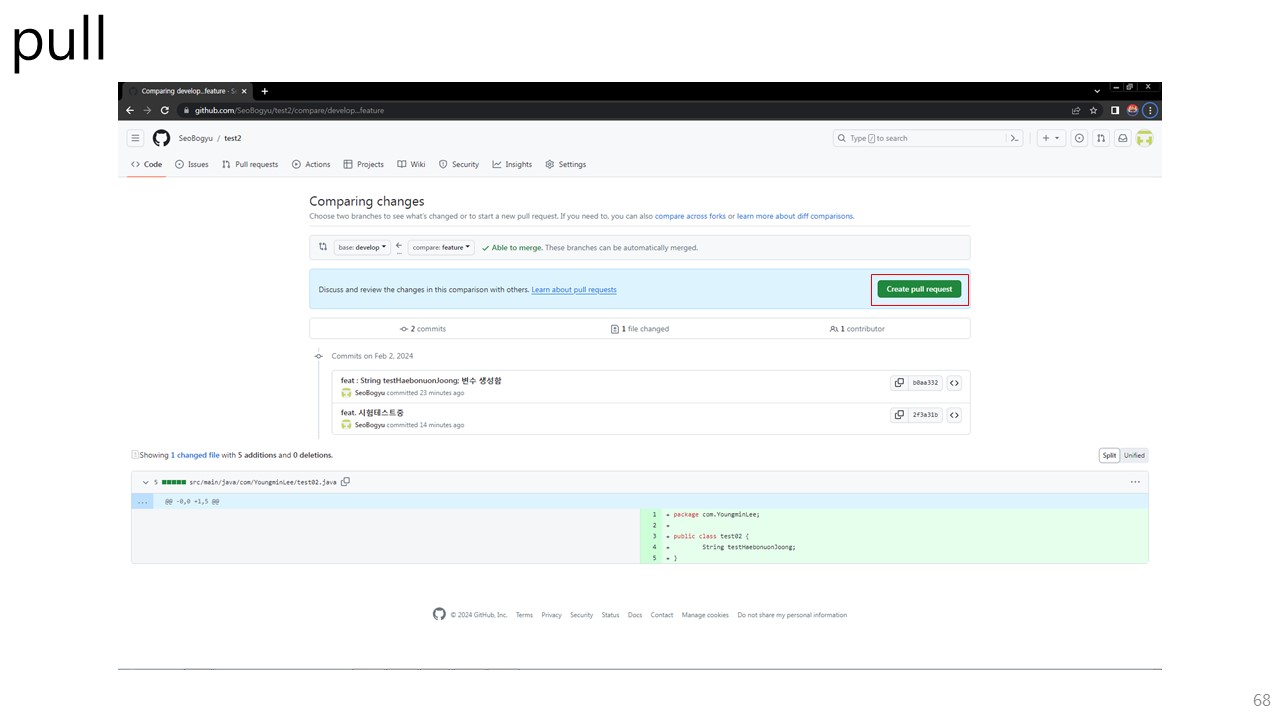This screenshot has height=720, width=1280.
Task: Select the Unified diff view
Action: pyautogui.click(x=1134, y=455)
